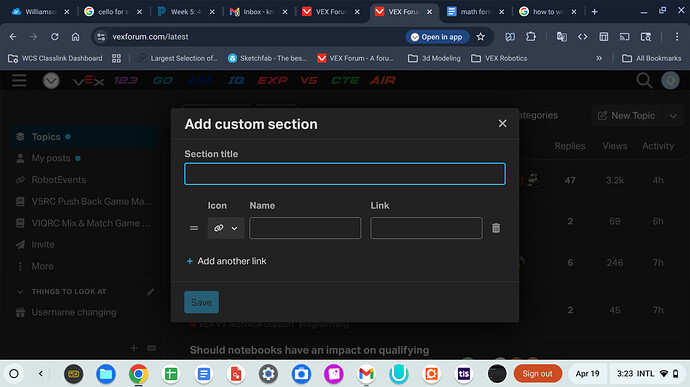Open the link icon picker dropdown
This screenshot has width=690, height=387.
click(226, 228)
